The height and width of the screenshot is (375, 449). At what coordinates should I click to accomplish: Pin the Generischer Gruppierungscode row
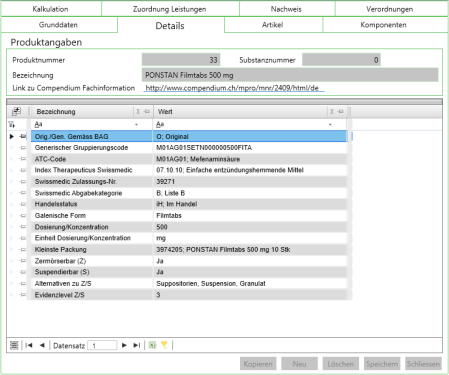[x=23, y=148]
